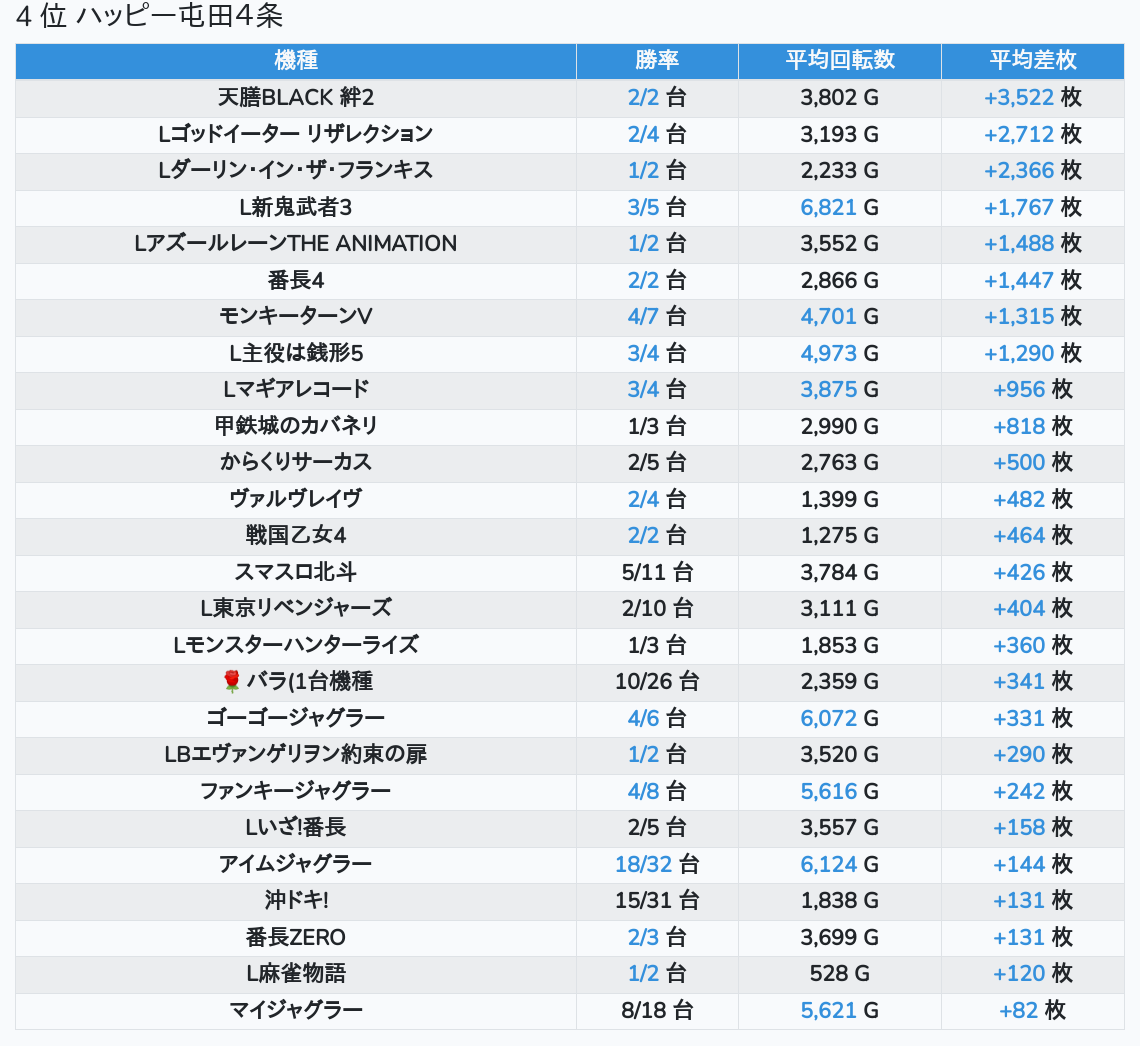
Task: Select the 平均回転数 column header
Action: point(839,60)
